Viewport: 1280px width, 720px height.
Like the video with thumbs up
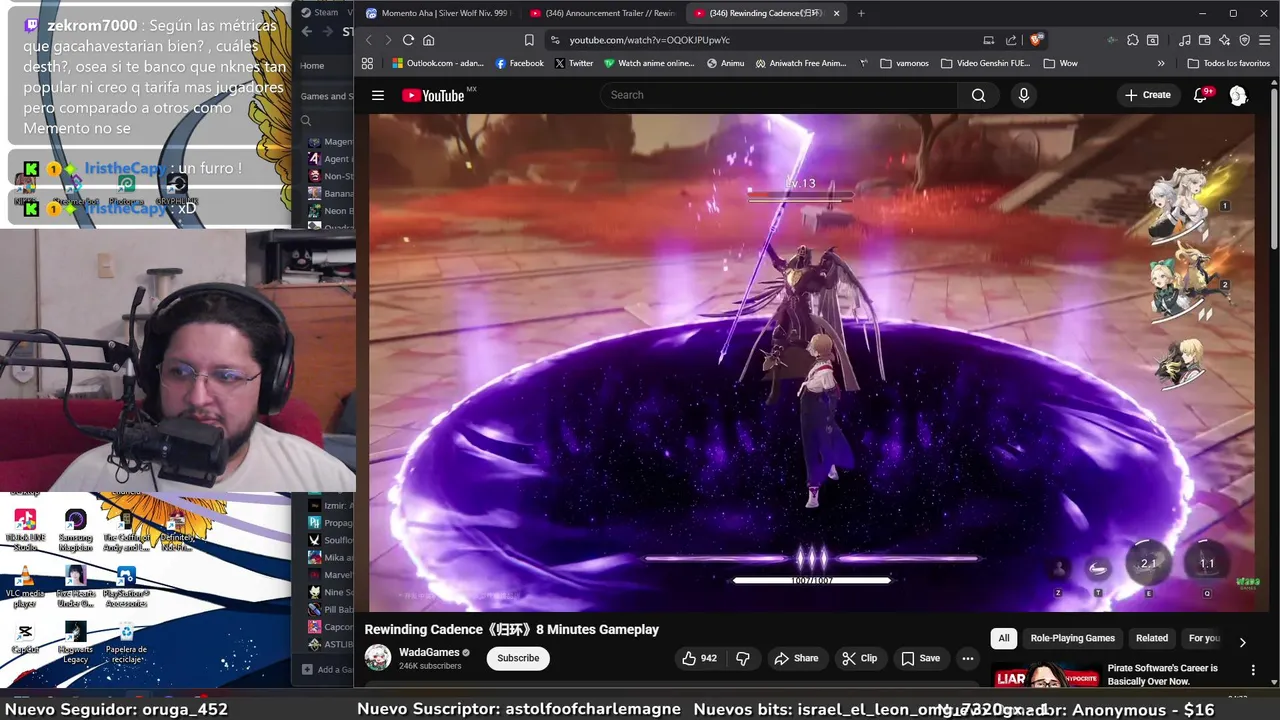(699, 658)
